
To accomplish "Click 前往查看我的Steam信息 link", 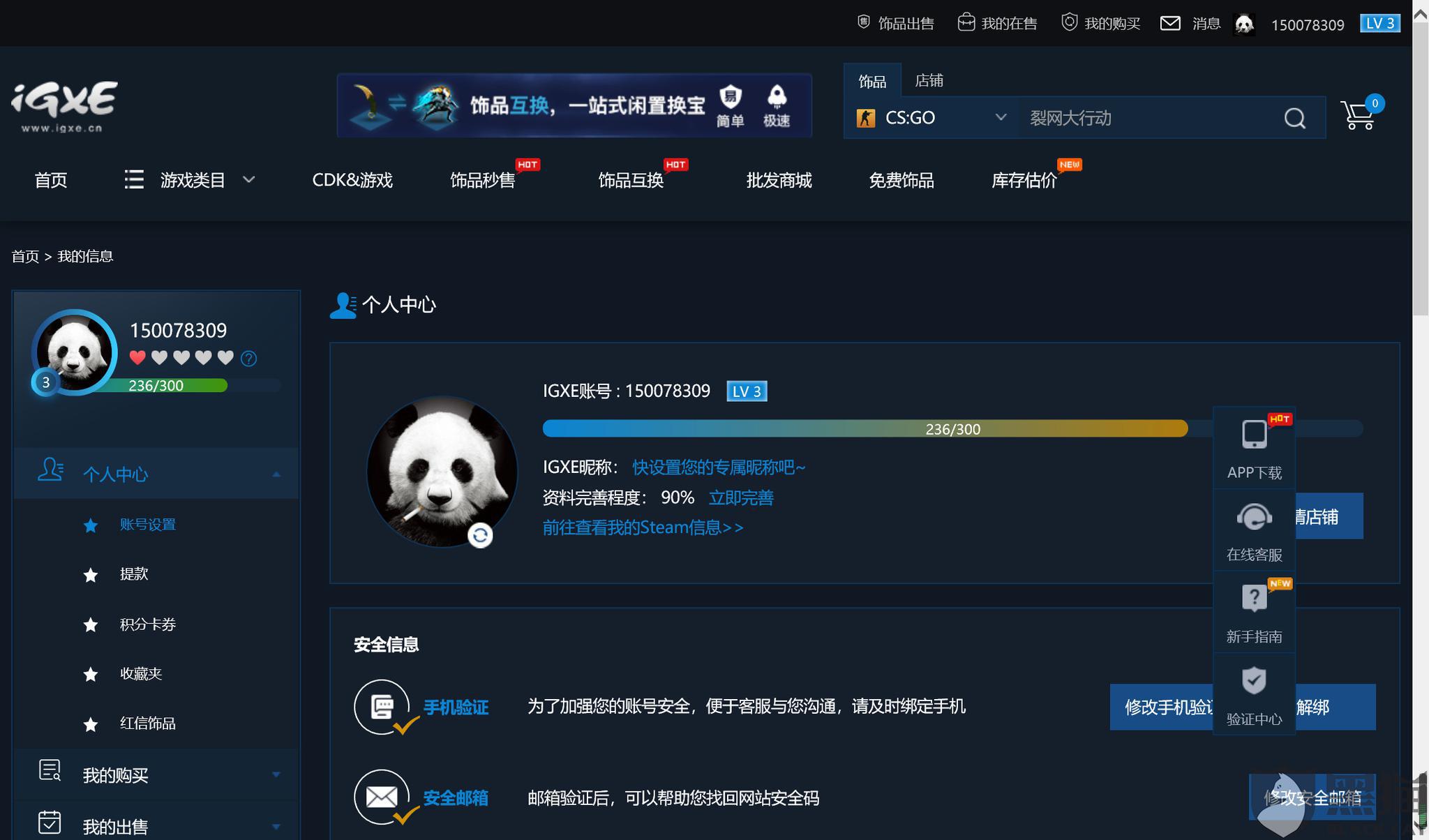I will click(643, 527).
